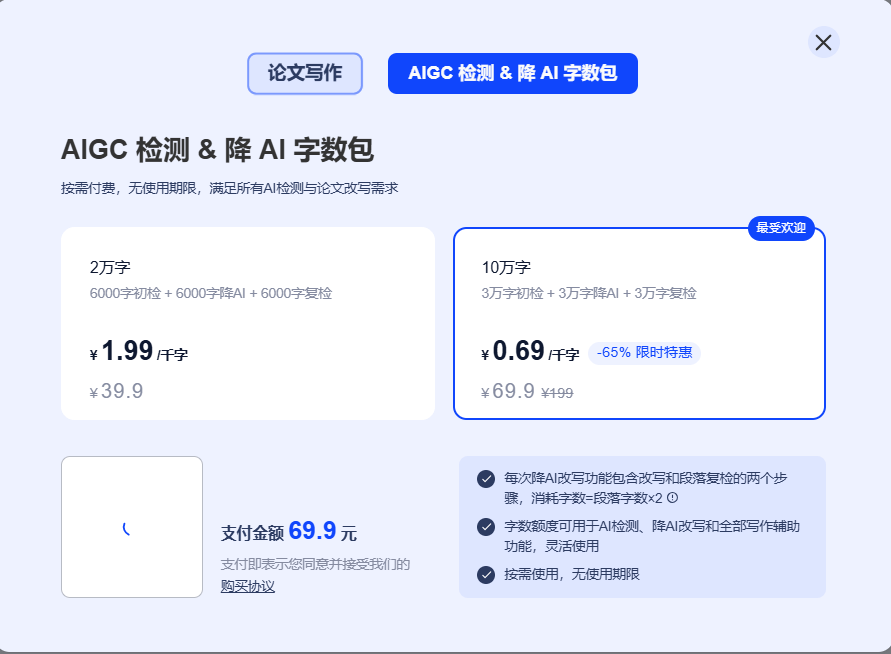Viewport: 891px width, 654px height.
Task: Click the 最受欢迎 corner badge
Action: tap(784, 227)
